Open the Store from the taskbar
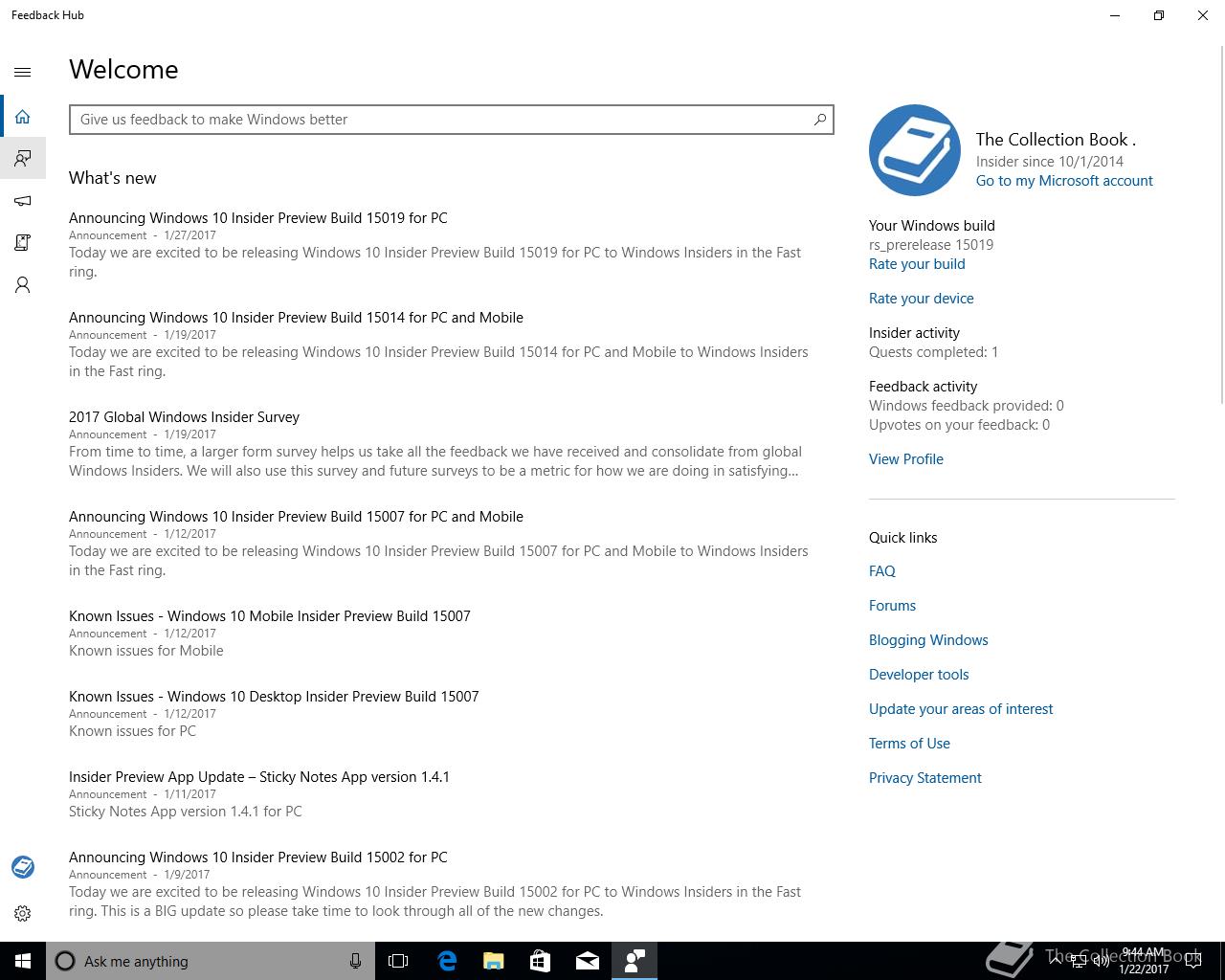Viewport: 1225px width, 980px height. click(541, 961)
